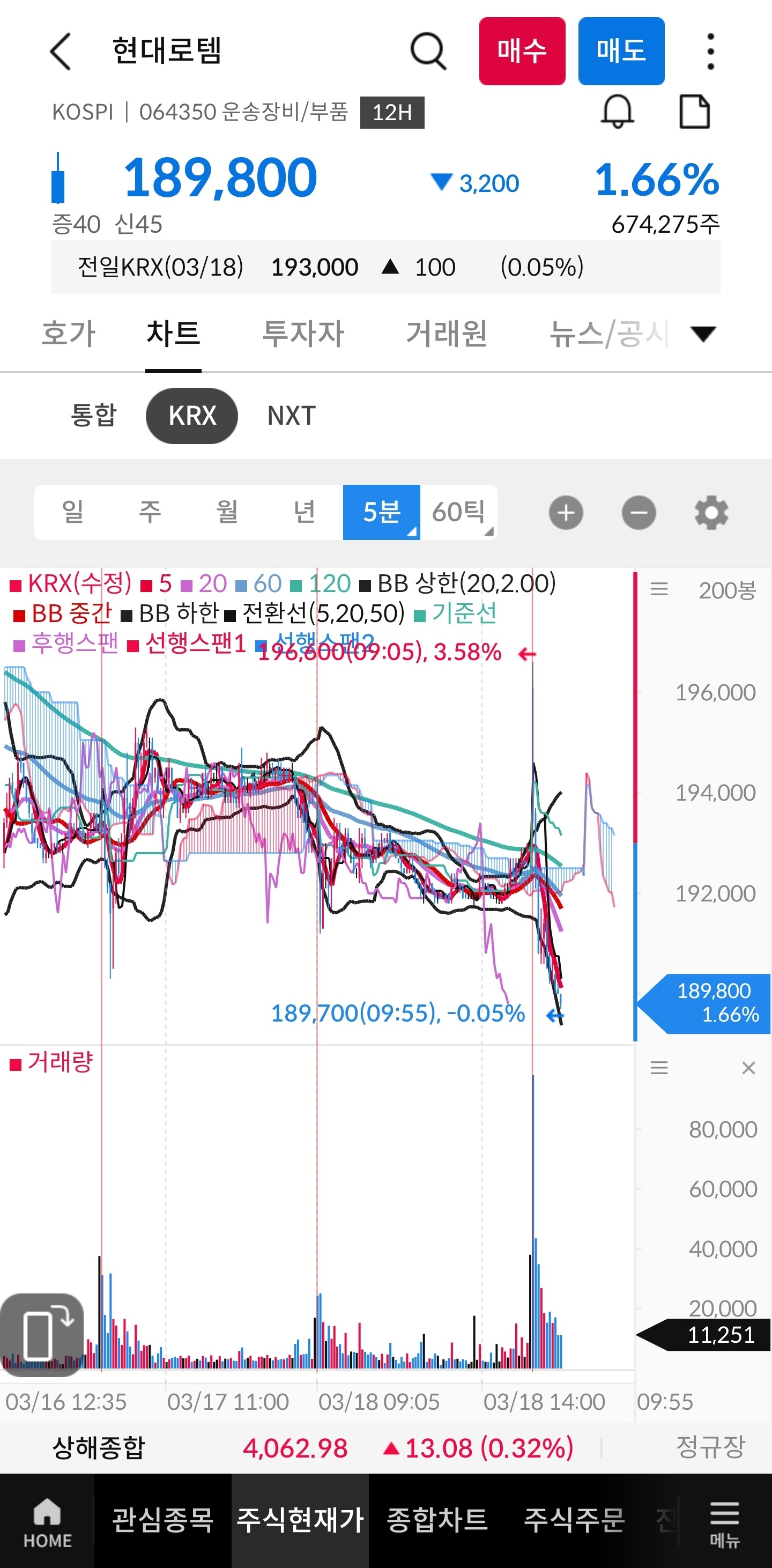The image size is (772, 1568).
Task: Open chart settings gear icon
Action: click(x=711, y=513)
